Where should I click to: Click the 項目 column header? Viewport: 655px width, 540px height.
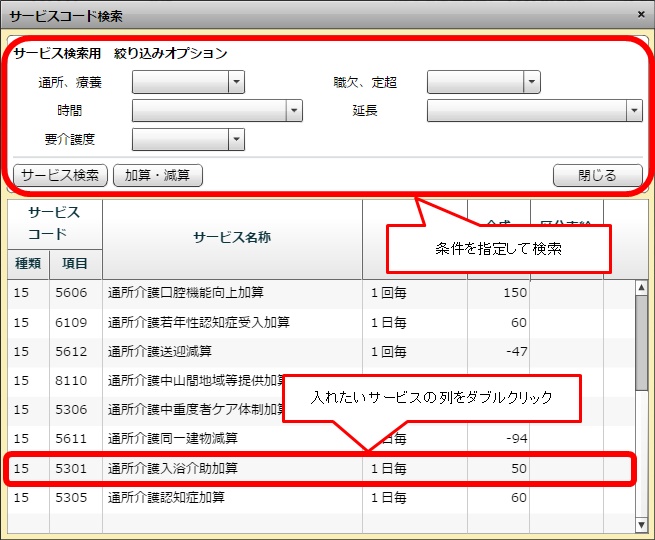(75, 264)
